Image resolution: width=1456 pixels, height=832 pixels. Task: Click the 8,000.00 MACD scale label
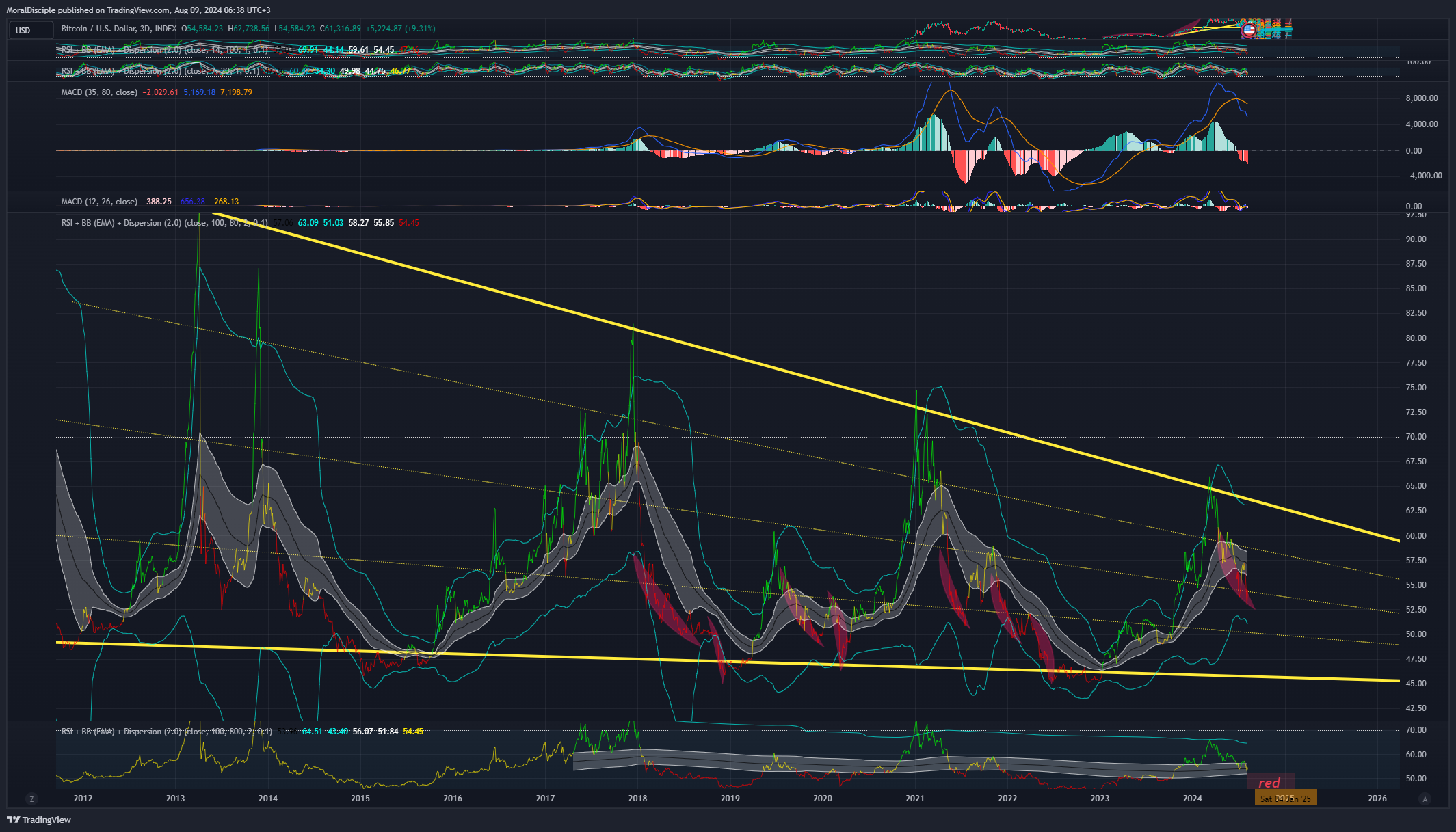pos(1422,98)
